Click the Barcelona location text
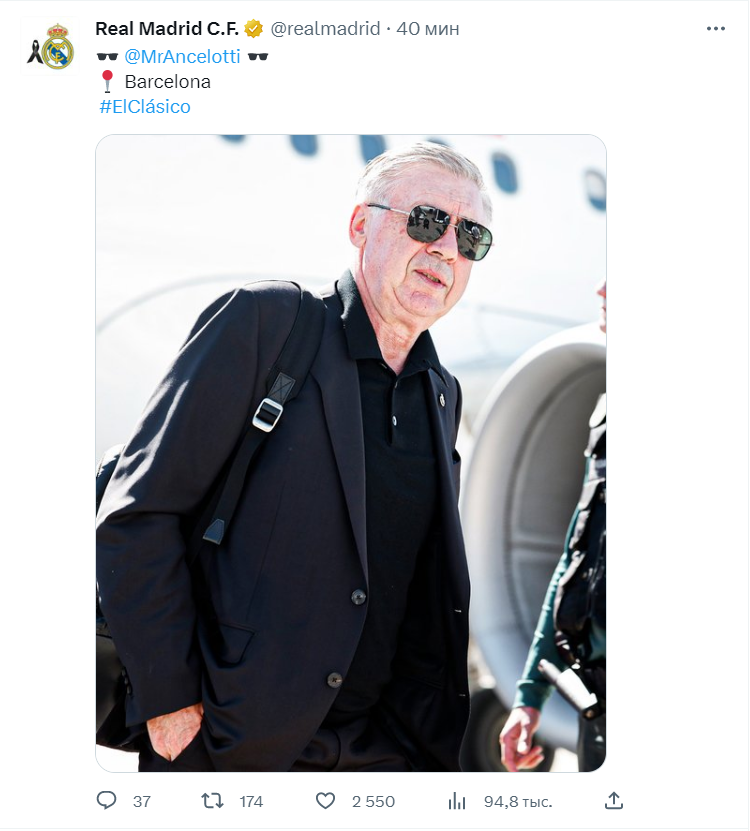Image resolution: width=750 pixels, height=831 pixels. [167, 82]
